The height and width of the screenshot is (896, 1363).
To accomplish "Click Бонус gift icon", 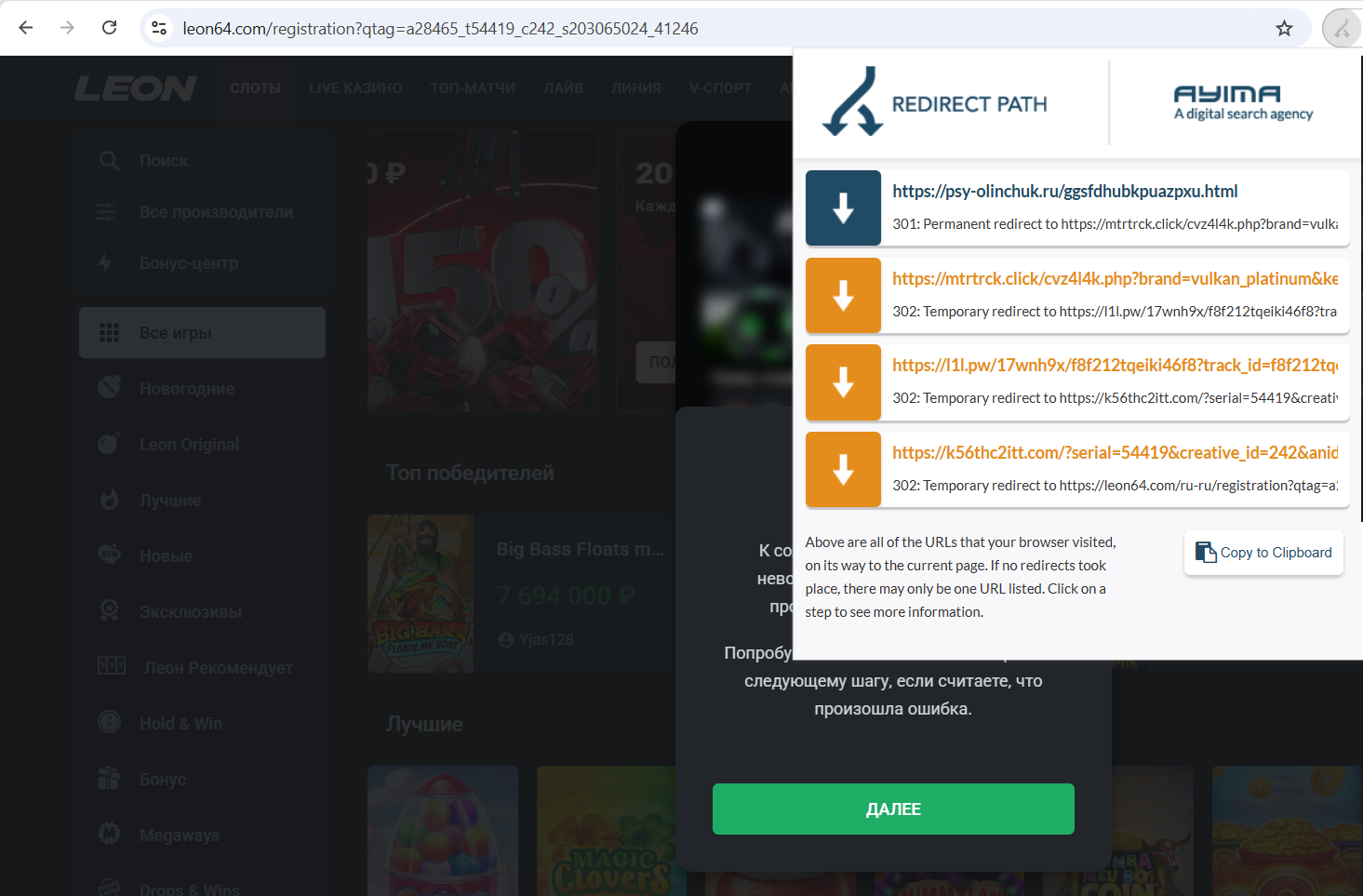I will 109,778.
